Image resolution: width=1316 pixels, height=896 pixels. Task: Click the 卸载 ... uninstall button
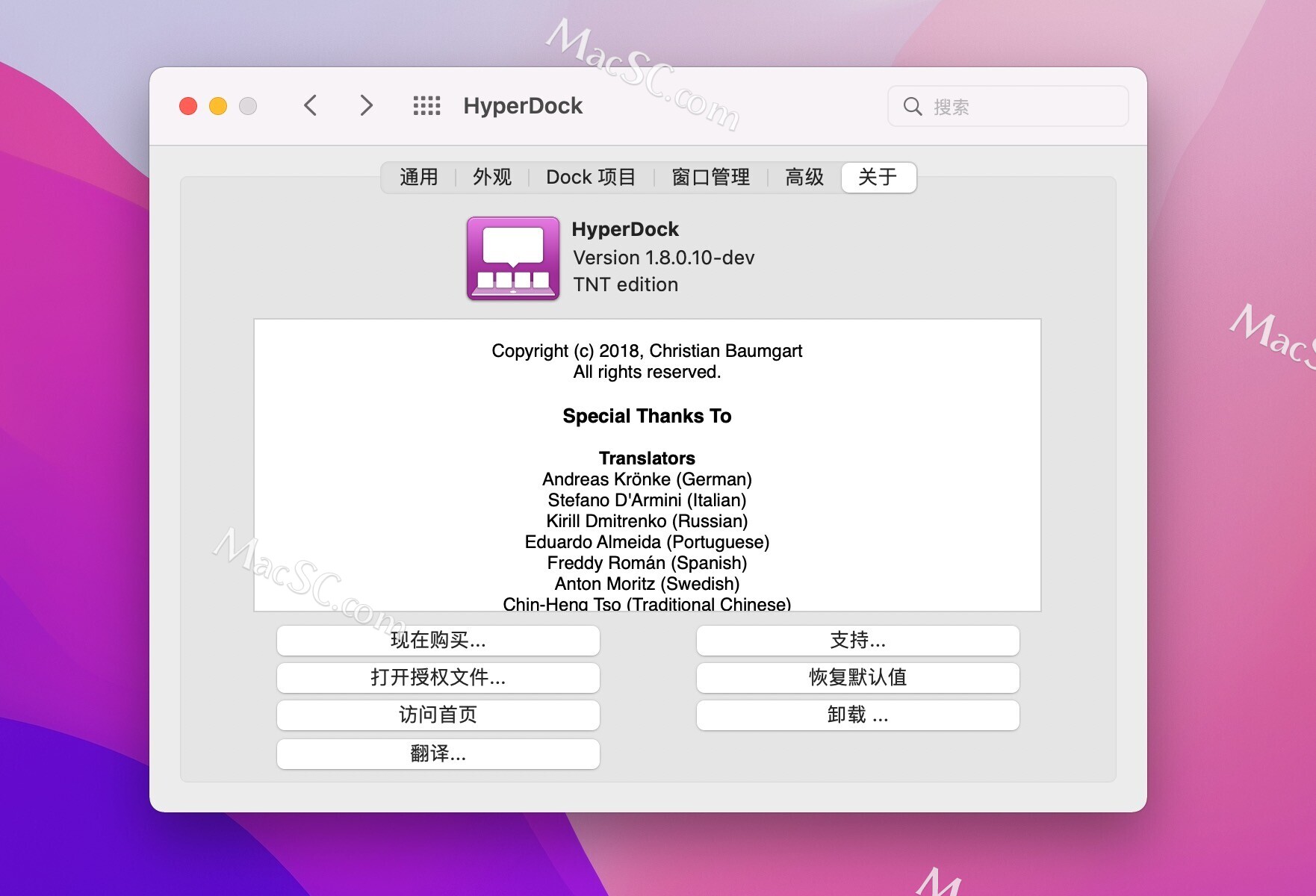click(x=858, y=715)
